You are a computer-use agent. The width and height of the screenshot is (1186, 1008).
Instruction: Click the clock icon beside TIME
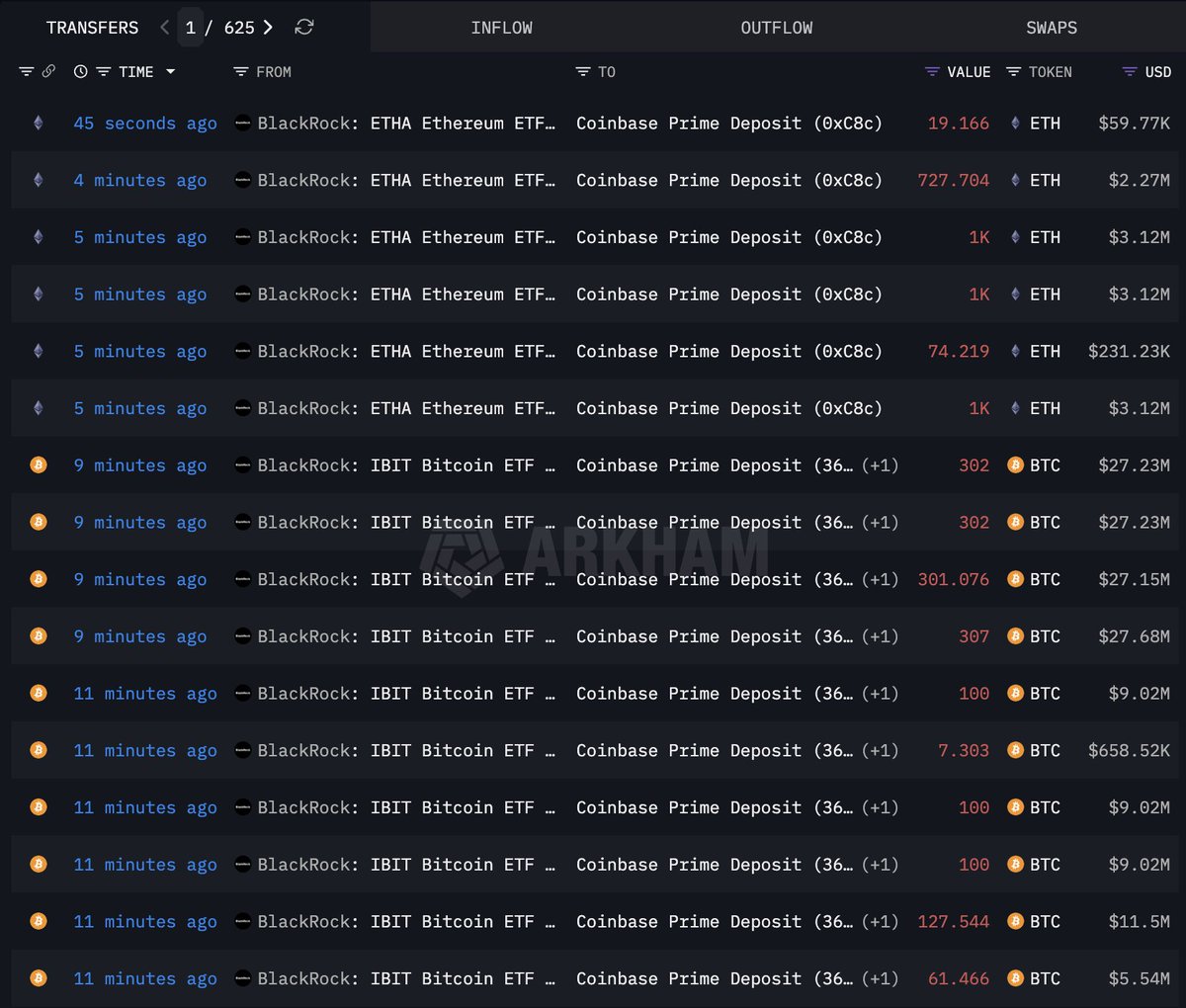(x=80, y=71)
